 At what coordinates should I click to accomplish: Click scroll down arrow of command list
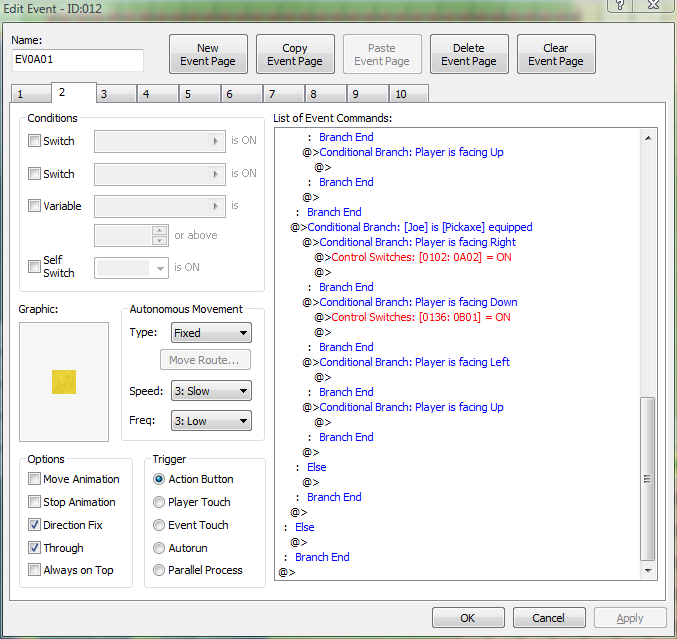pyautogui.click(x=648, y=570)
